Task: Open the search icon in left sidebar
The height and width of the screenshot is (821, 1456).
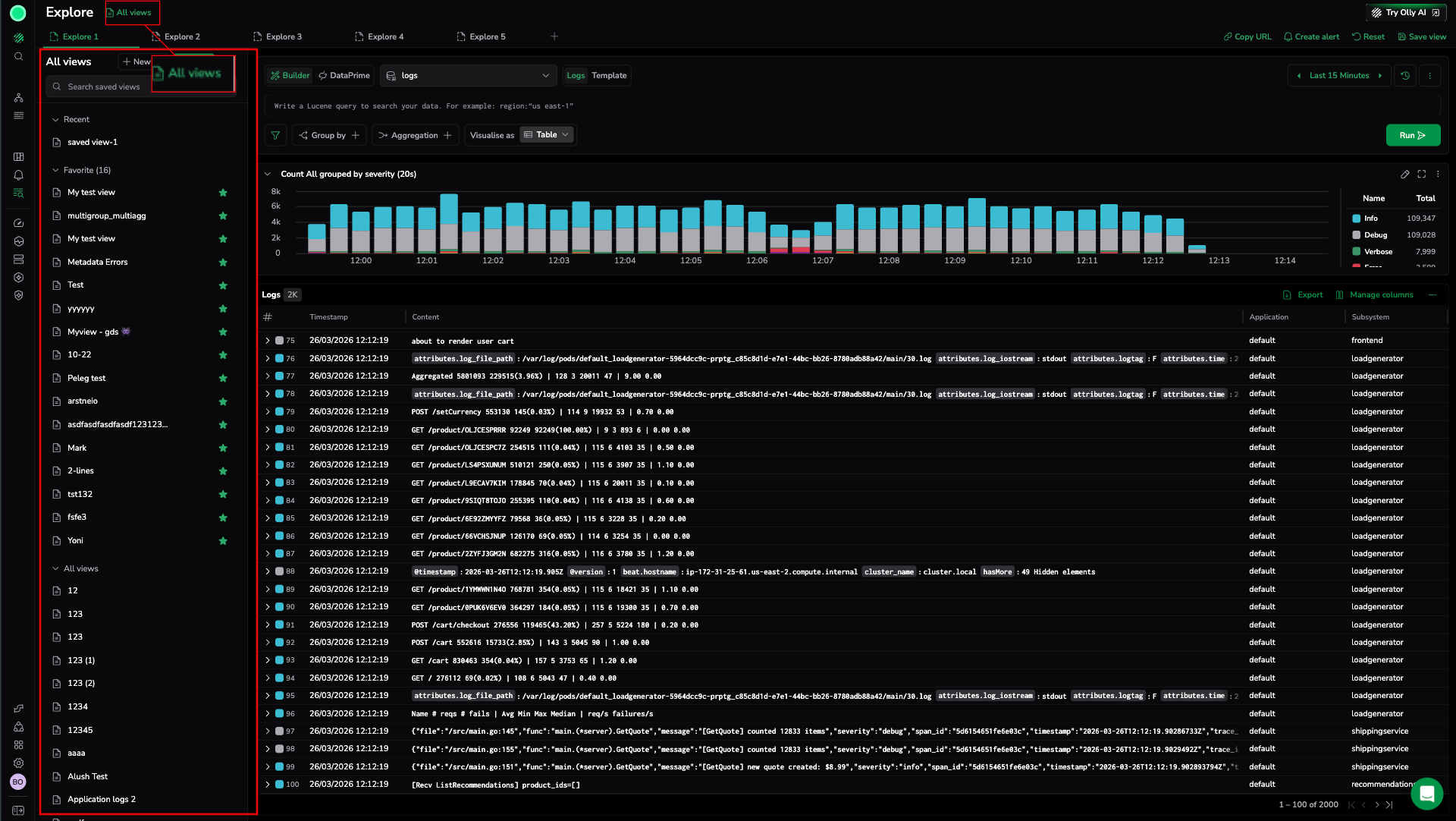Action: [18, 57]
